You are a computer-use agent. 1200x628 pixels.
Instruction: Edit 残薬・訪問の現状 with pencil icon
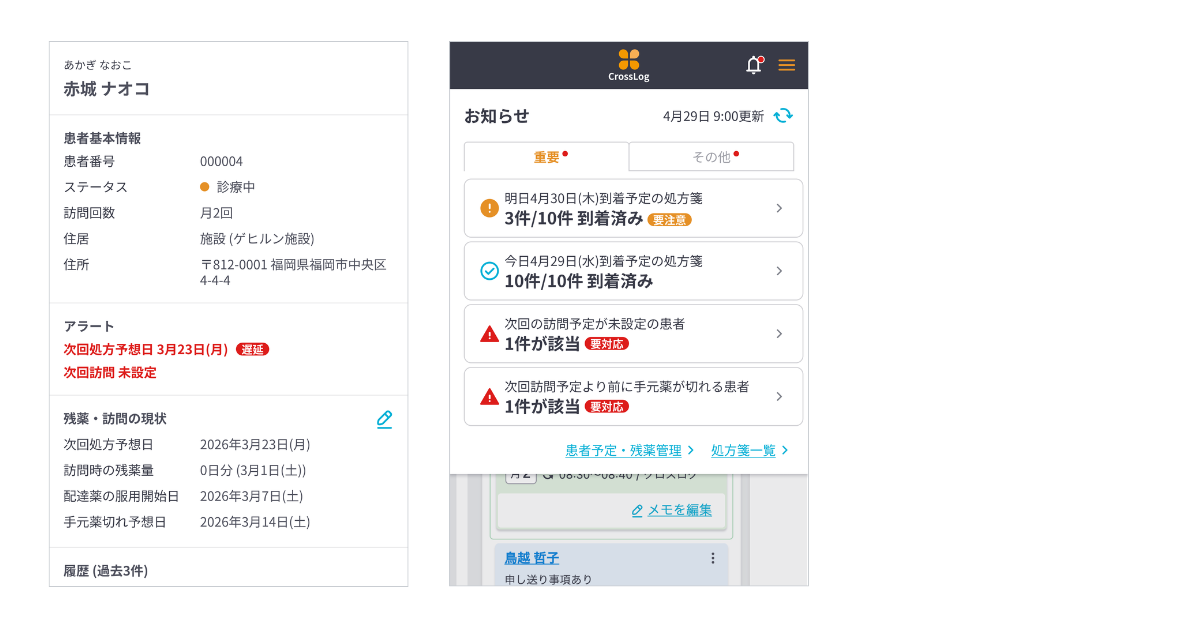[x=384, y=419]
